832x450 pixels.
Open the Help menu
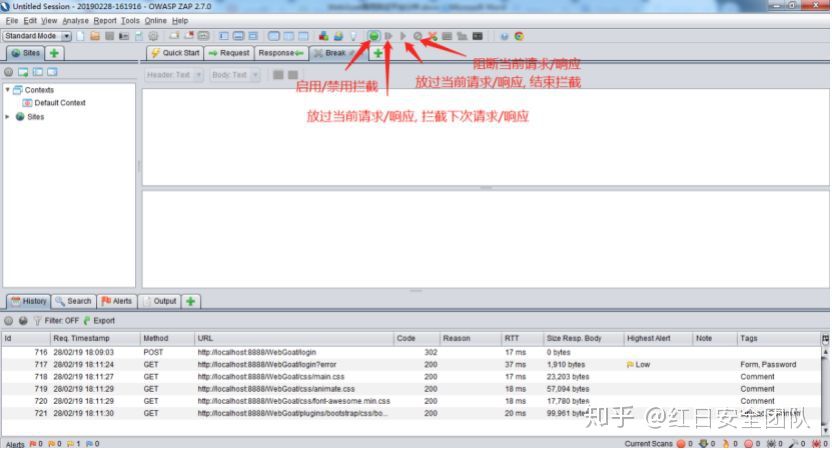coord(180,21)
